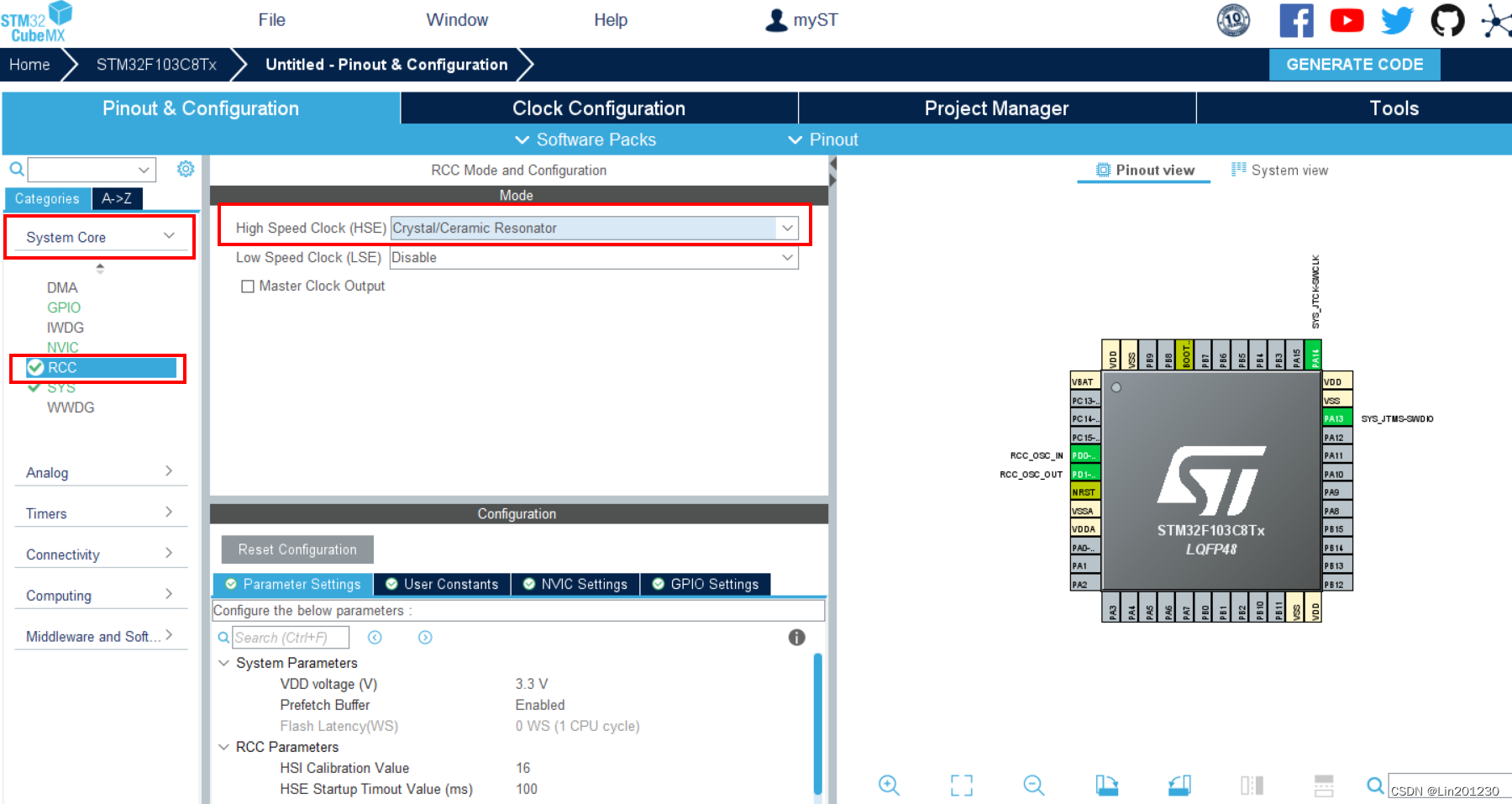Click the 10-year anniversary badge icon
This screenshot has width=1512, height=804.
[1233, 20]
